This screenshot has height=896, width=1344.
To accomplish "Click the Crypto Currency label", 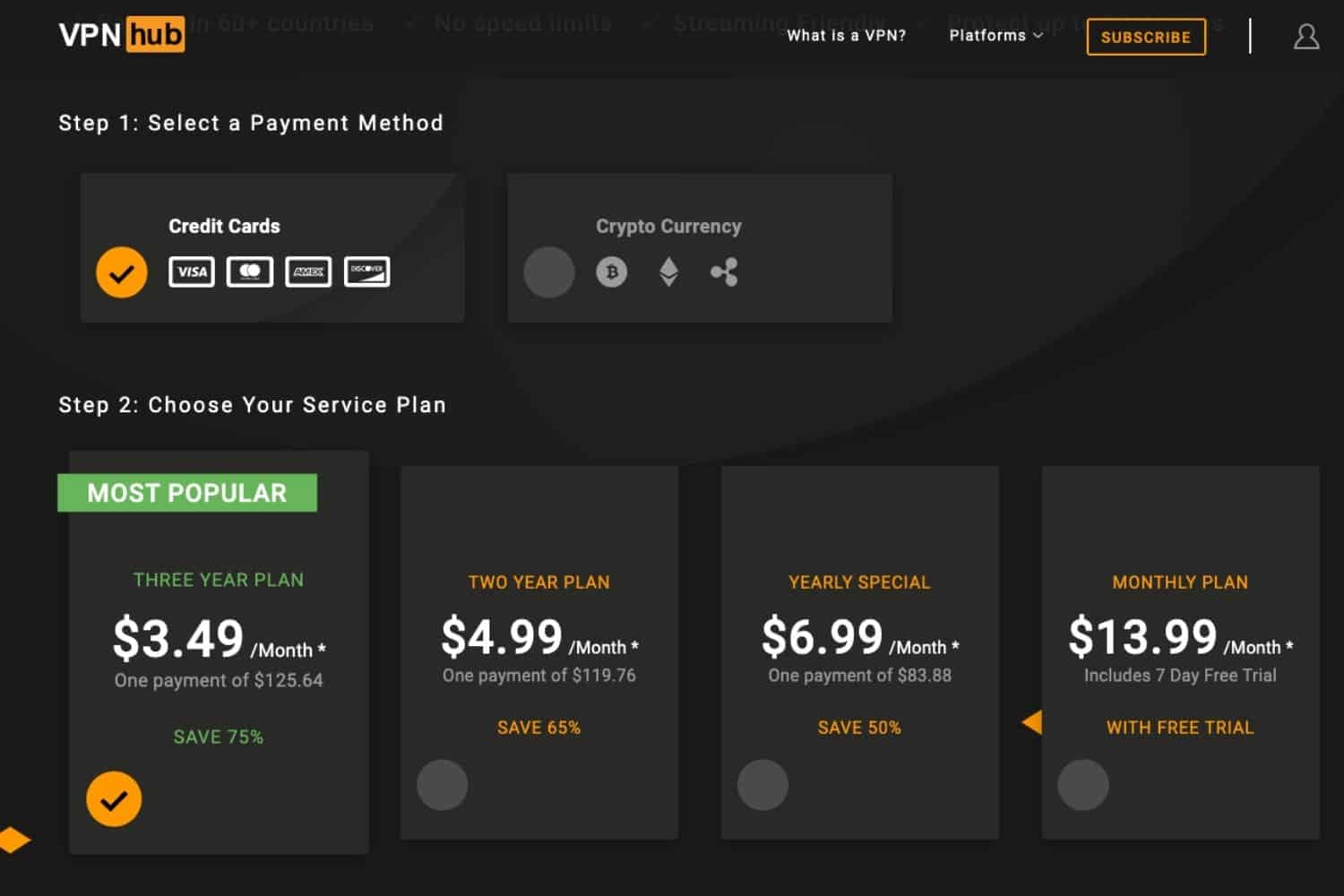I will pos(668,227).
